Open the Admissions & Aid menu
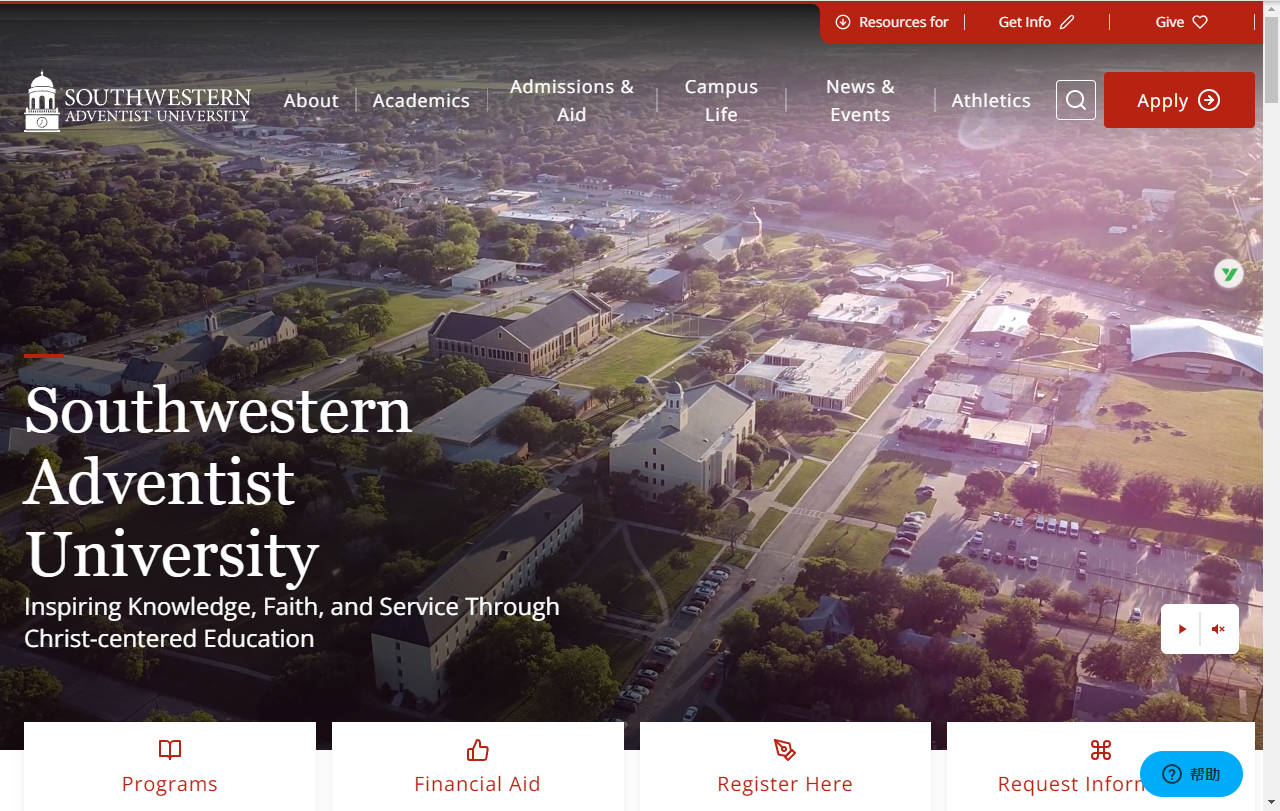Screen dimensions: 1280x811 coord(571,100)
